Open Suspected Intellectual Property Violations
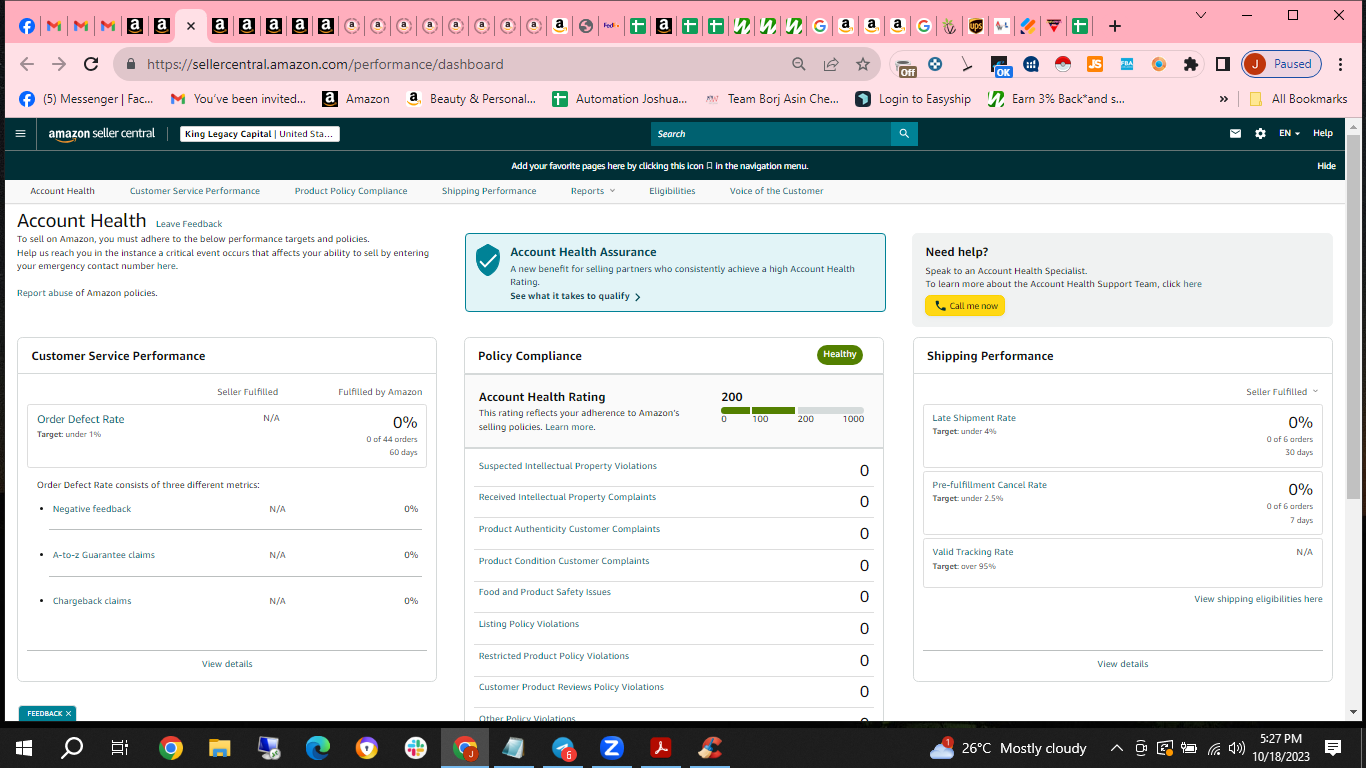The width and height of the screenshot is (1366, 768). (x=568, y=466)
